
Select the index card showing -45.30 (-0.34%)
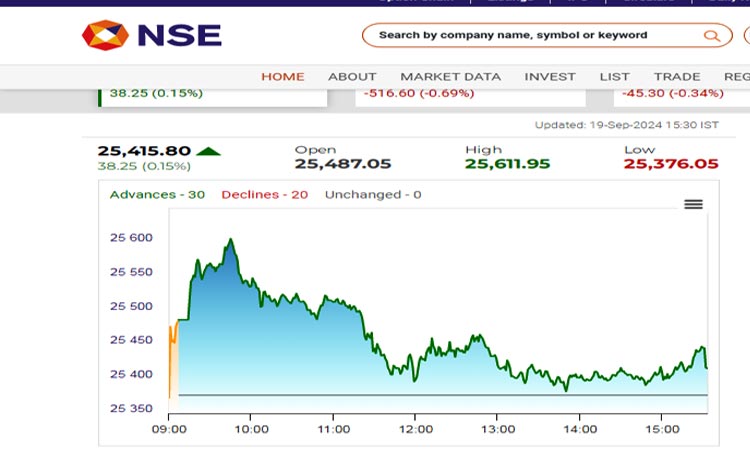coord(682,98)
